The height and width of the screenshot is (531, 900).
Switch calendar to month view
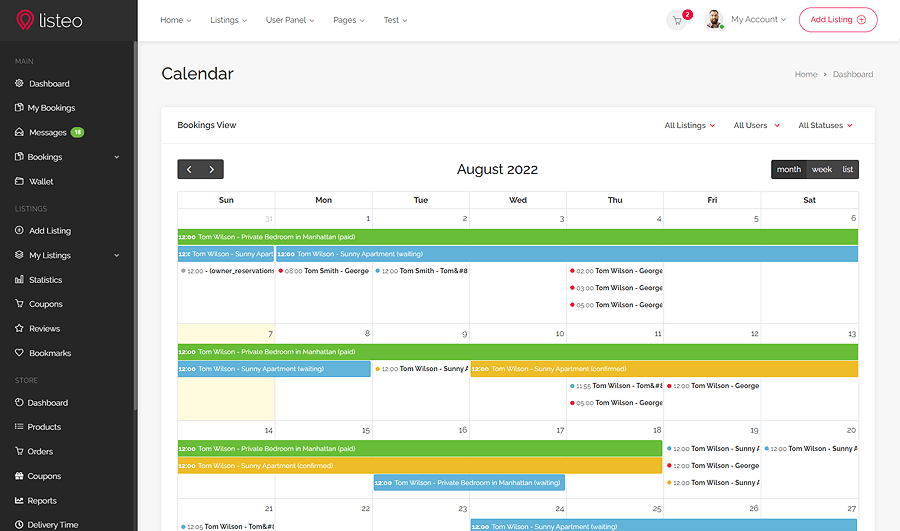789,170
